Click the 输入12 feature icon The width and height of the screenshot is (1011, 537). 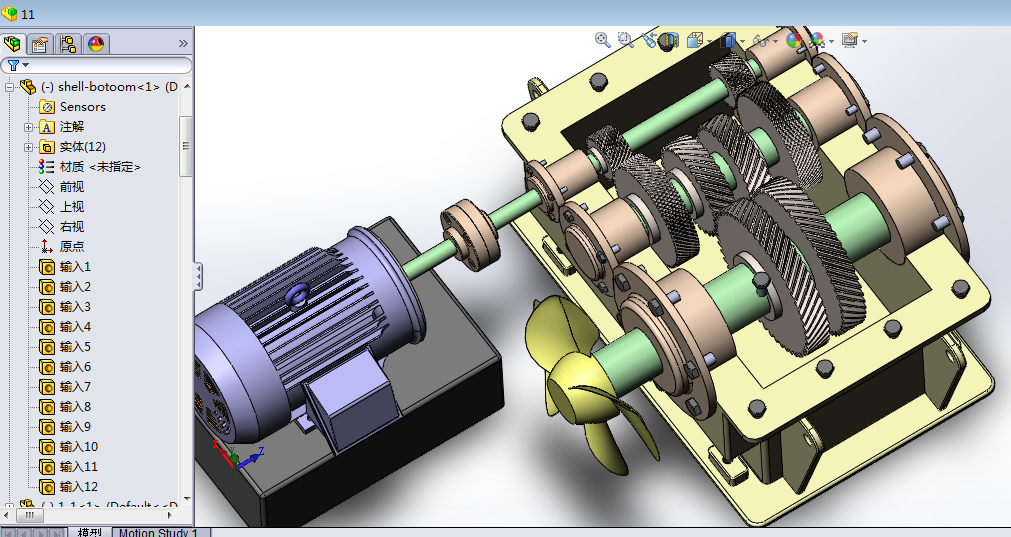[46, 487]
